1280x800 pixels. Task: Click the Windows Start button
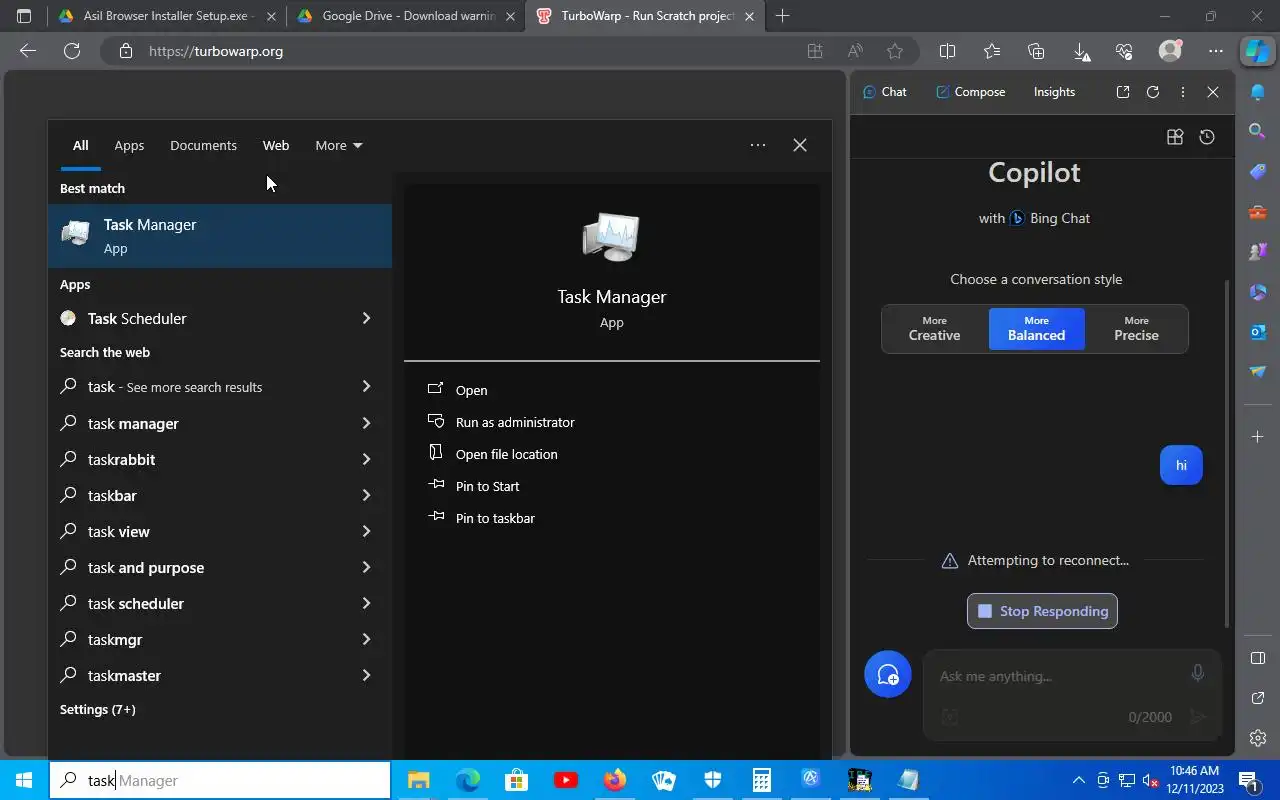24,780
